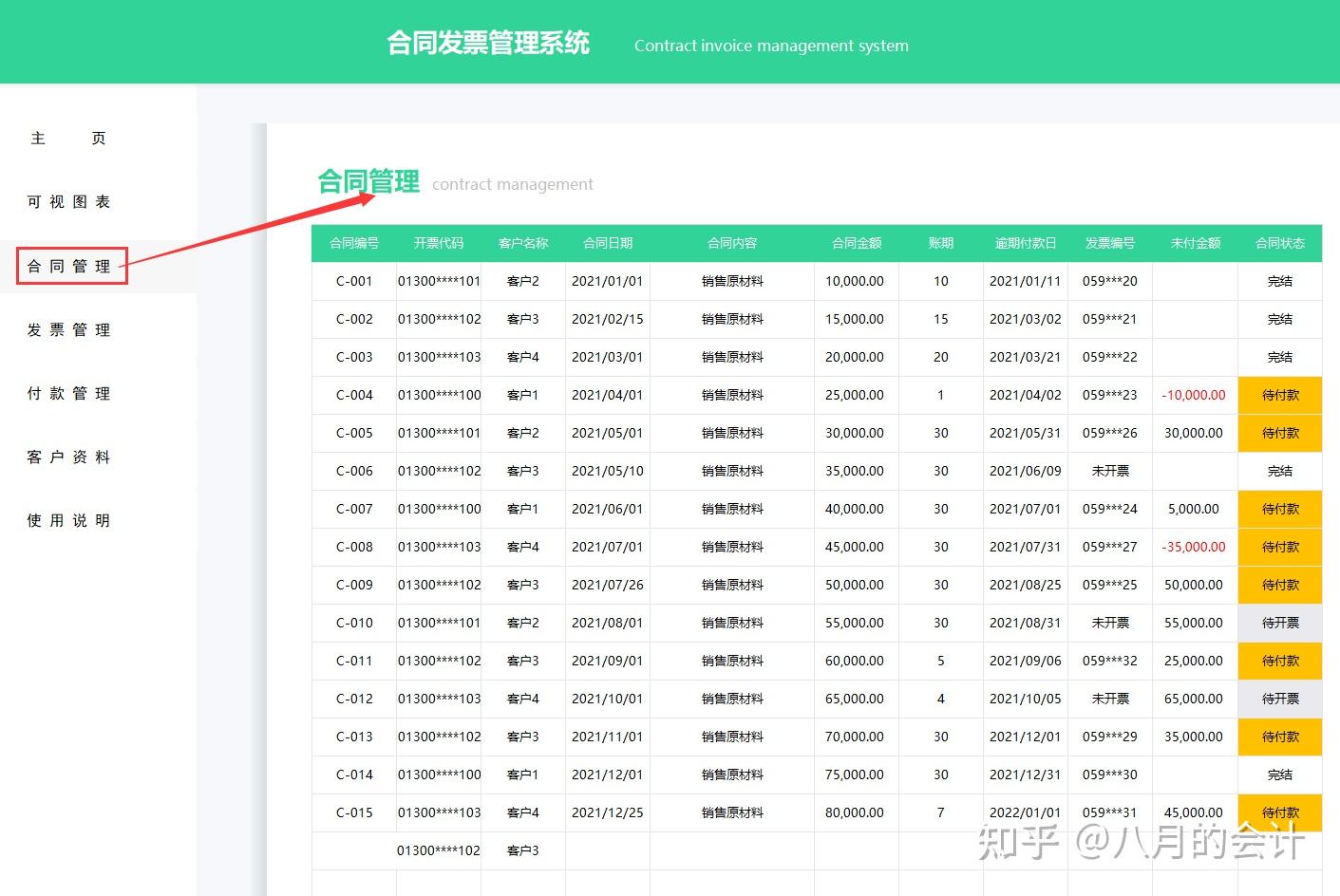Open 可视图表 in the sidebar

68,202
